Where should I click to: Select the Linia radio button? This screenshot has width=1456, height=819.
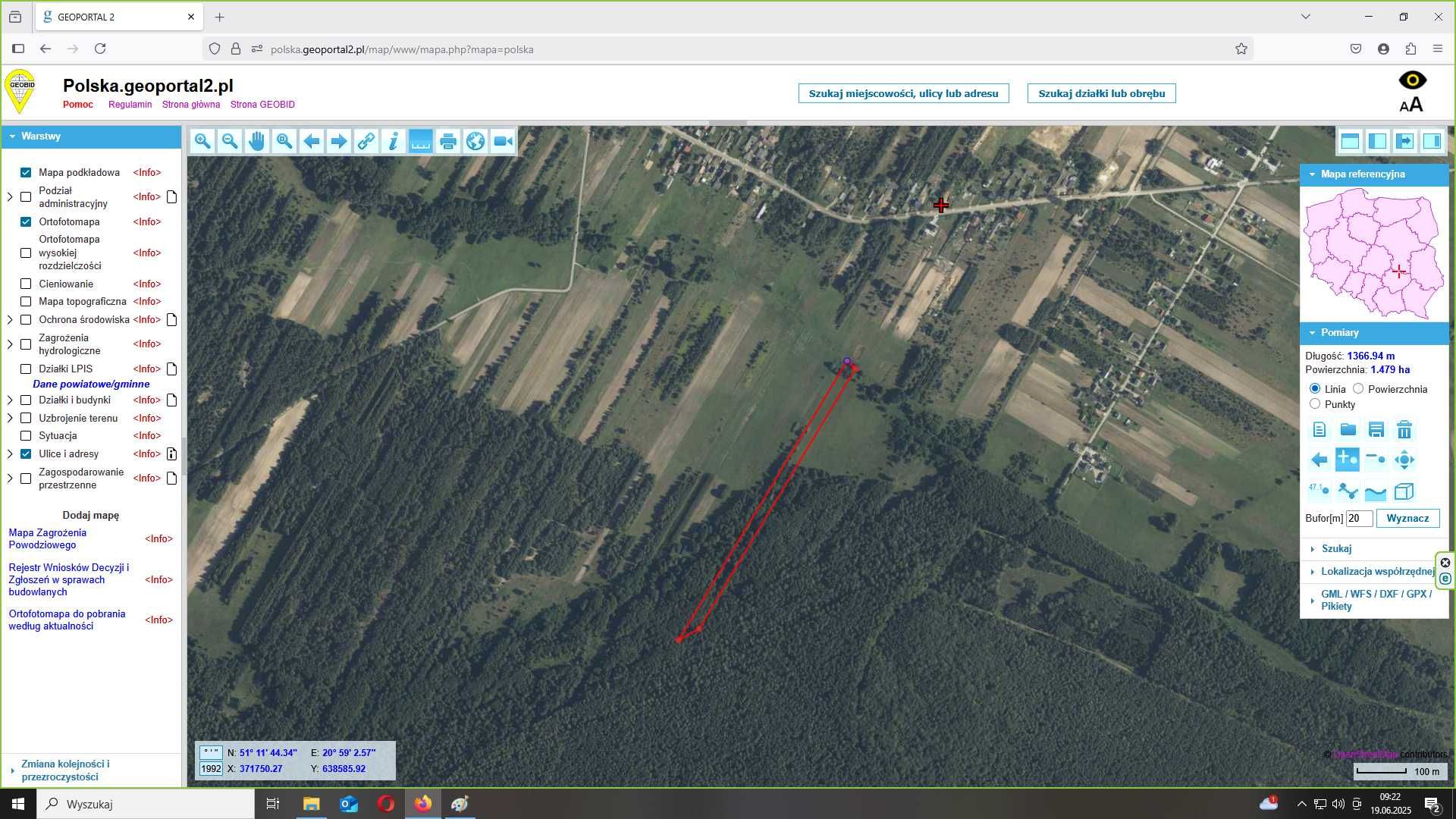tap(1315, 388)
